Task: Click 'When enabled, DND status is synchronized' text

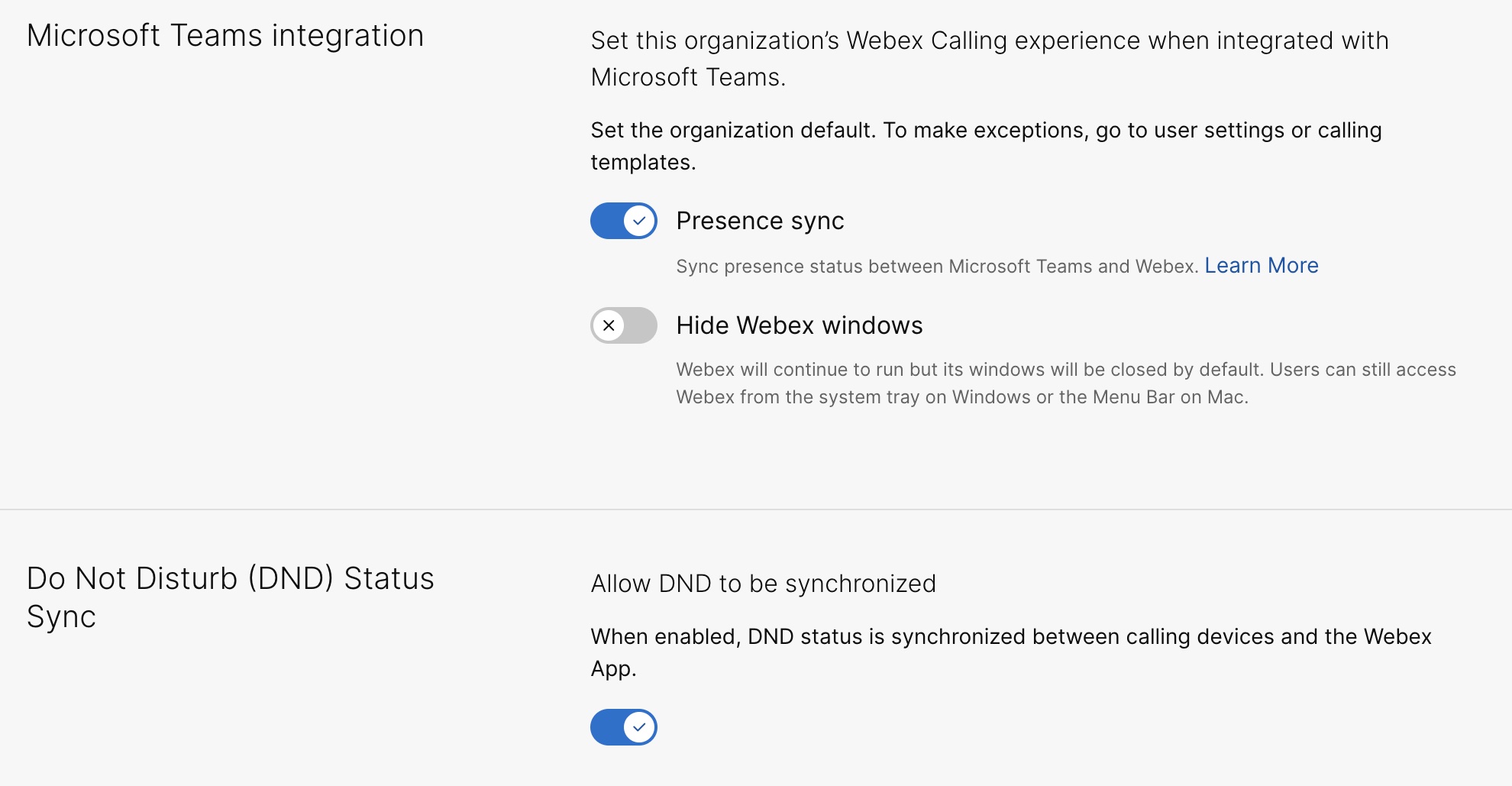Action: coord(1011,652)
